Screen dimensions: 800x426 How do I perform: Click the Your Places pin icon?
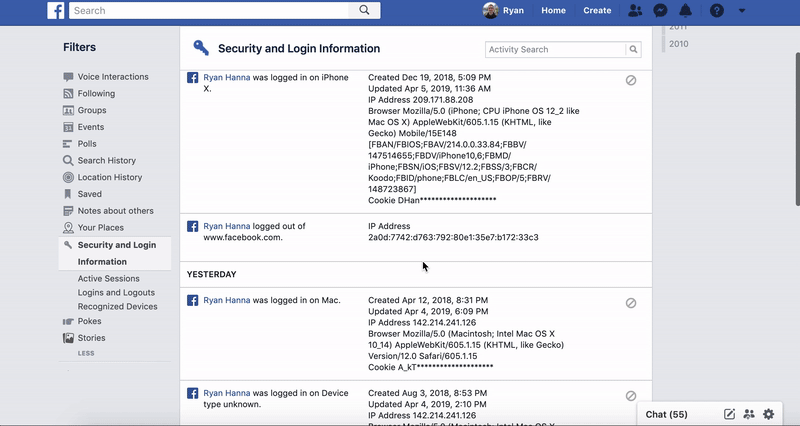pos(68,228)
